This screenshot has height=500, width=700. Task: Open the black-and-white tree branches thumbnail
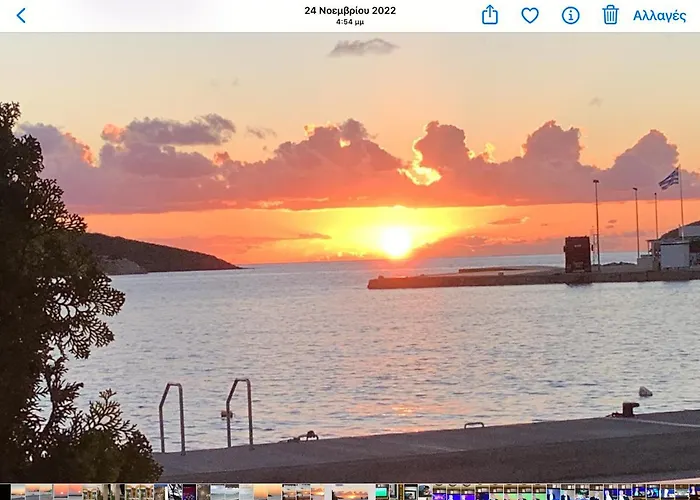coord(175,492)
